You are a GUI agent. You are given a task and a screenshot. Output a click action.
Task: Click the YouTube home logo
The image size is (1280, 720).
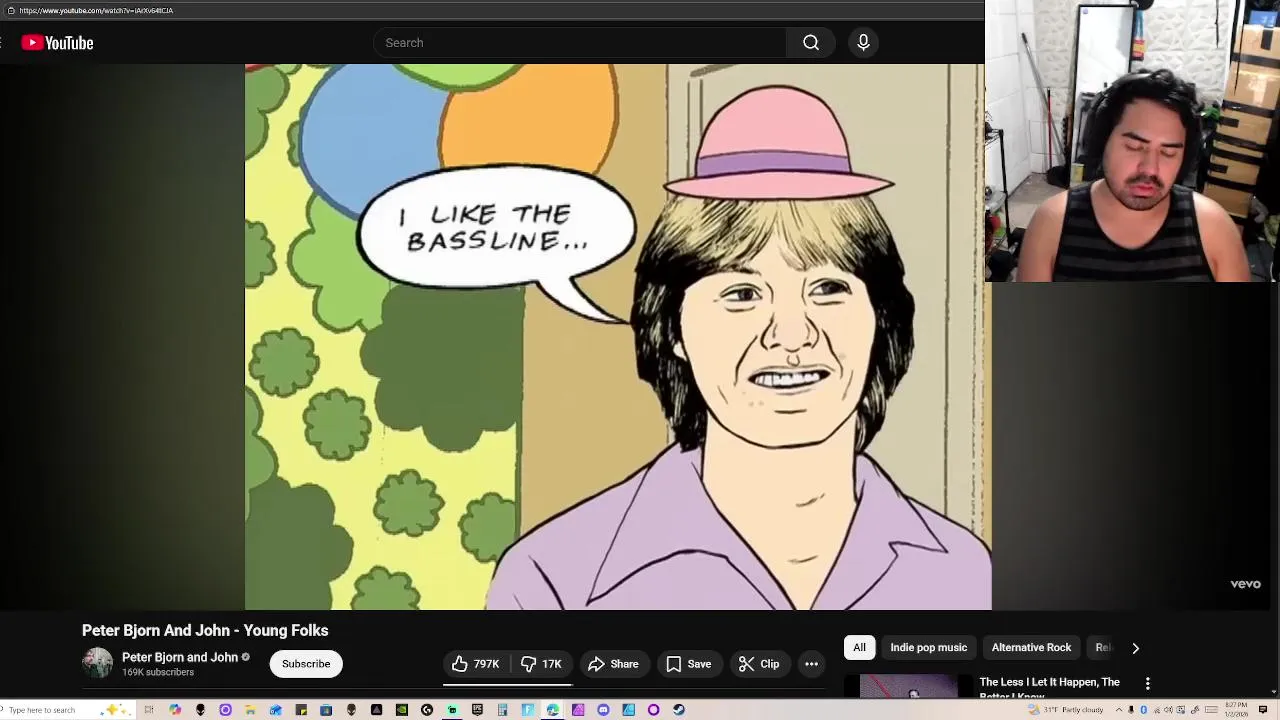click(x=58, y=43)
